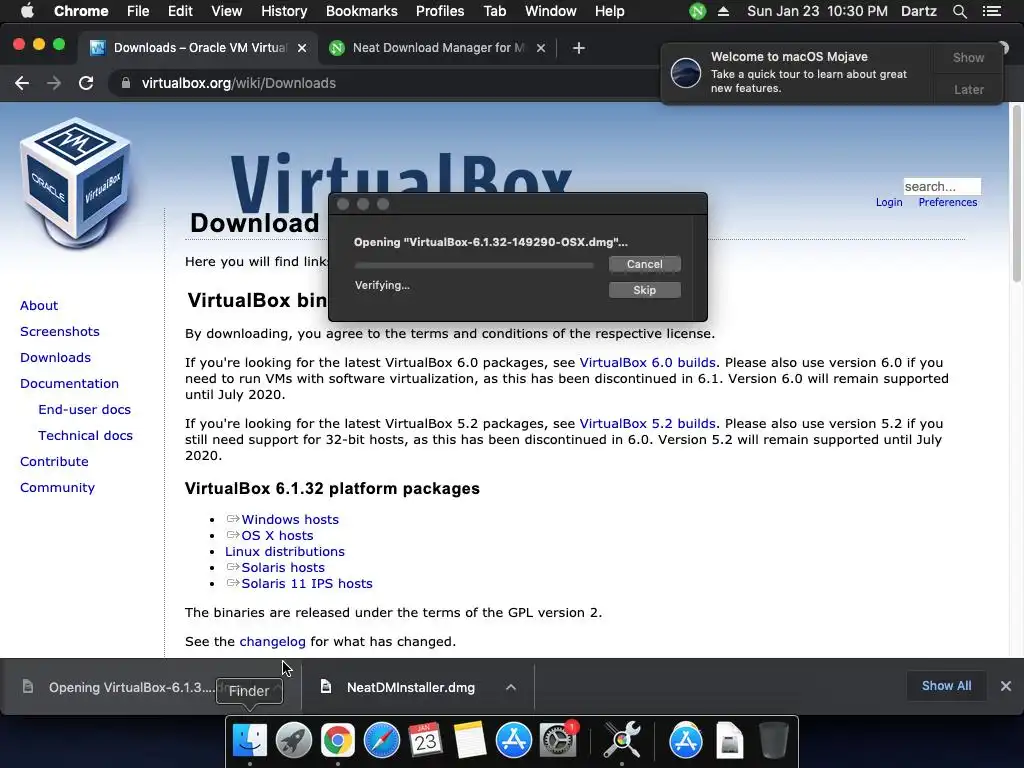This screenshot has width=1024, height=768.
Task: Open Chrome's File menu
Action: pyautogui.click(x=138, y=11)
